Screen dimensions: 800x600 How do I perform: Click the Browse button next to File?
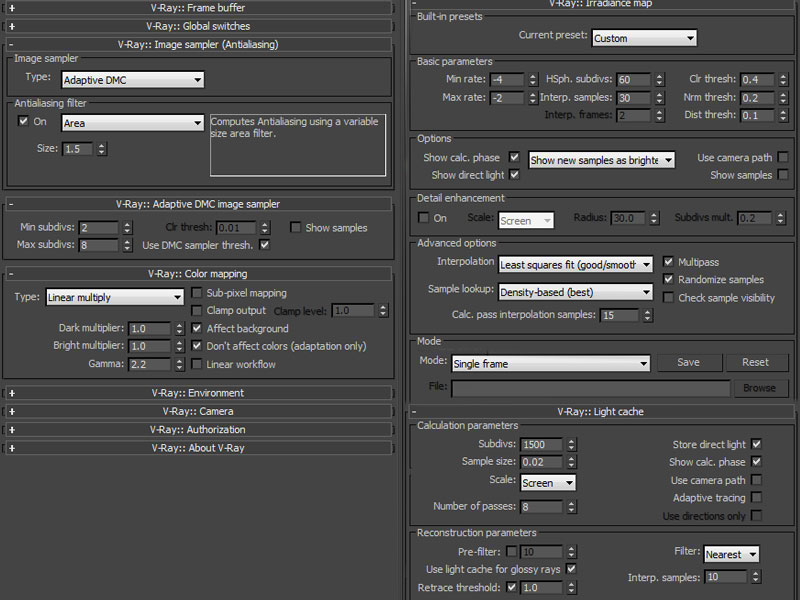coord(759,388)
